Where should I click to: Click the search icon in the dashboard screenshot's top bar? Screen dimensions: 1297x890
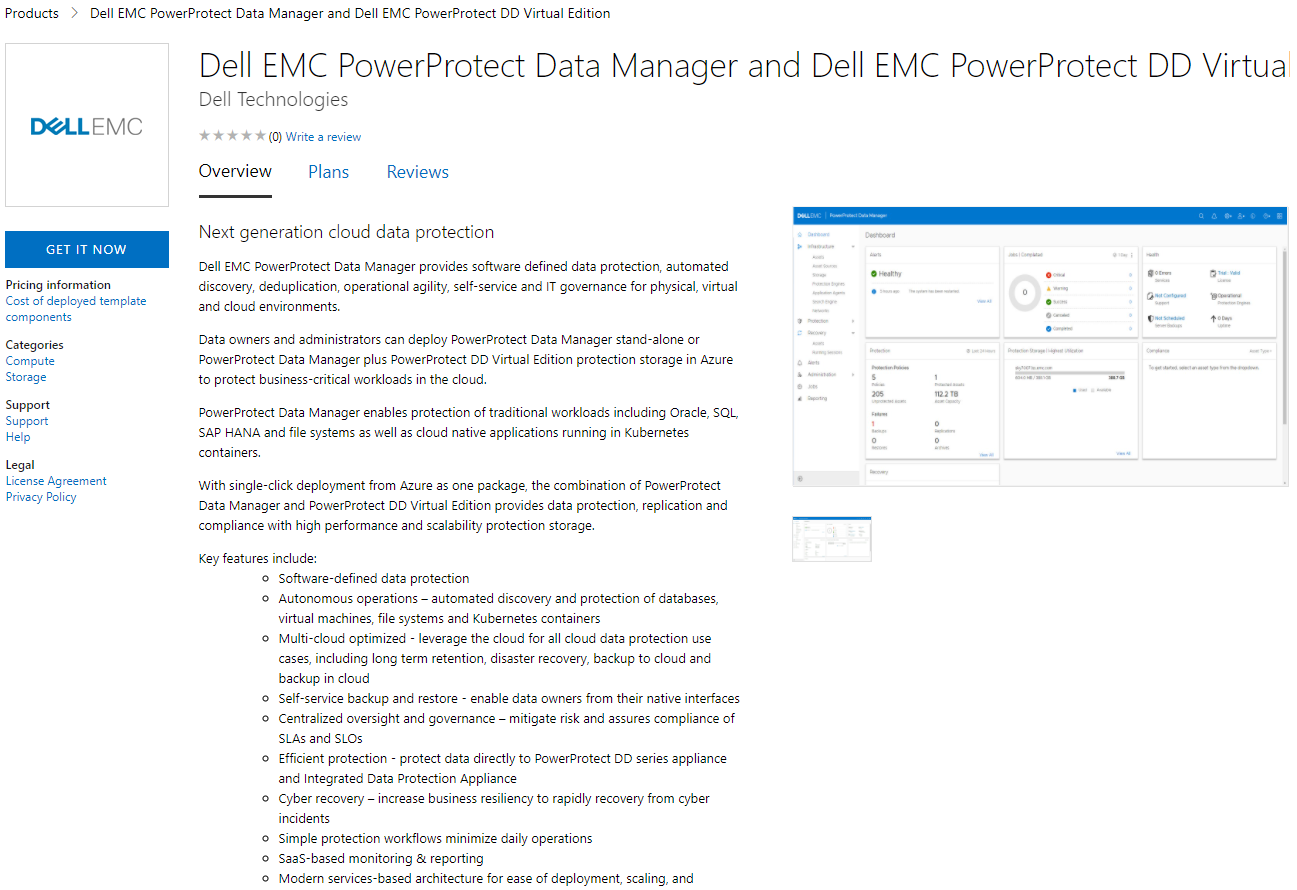[1201, 216]
